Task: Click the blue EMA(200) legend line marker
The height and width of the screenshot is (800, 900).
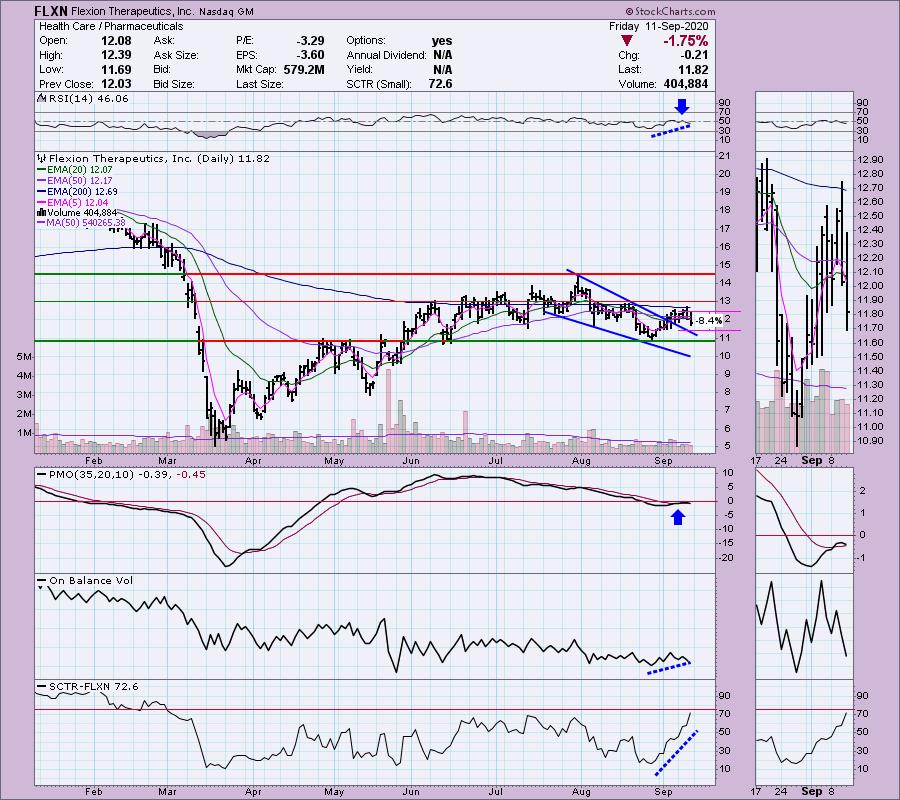Action: (x=41, y=192)
